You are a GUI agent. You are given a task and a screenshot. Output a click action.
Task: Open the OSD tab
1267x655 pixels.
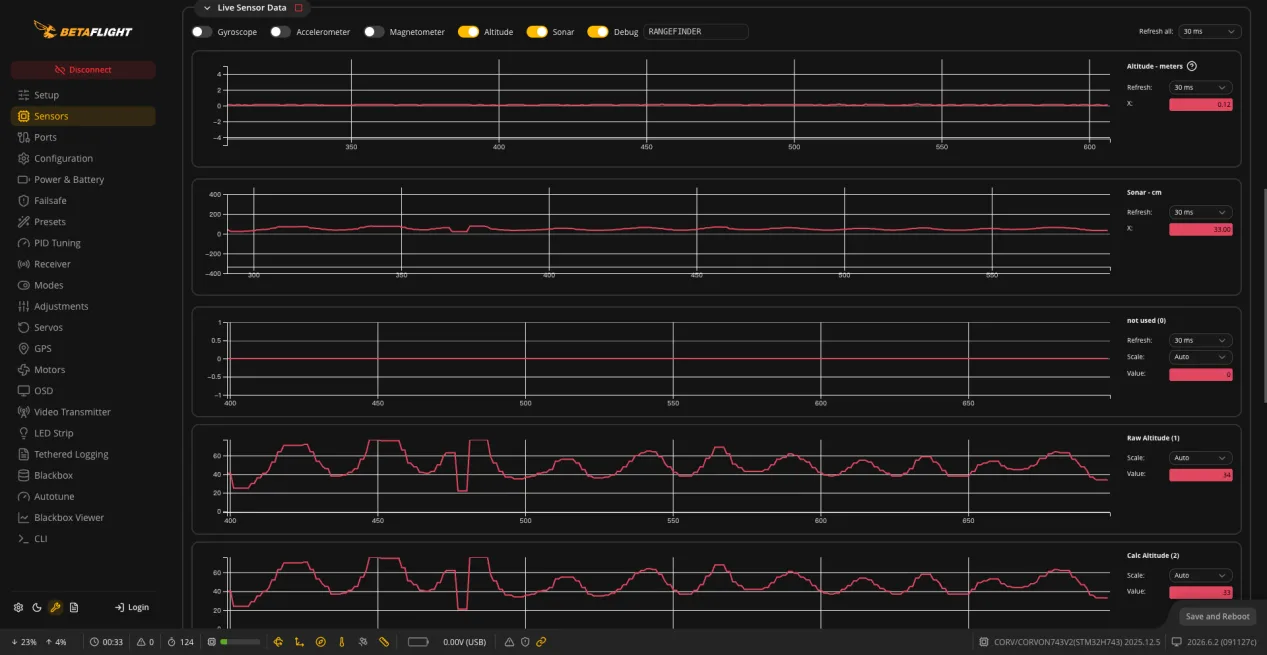click(83, 391)
